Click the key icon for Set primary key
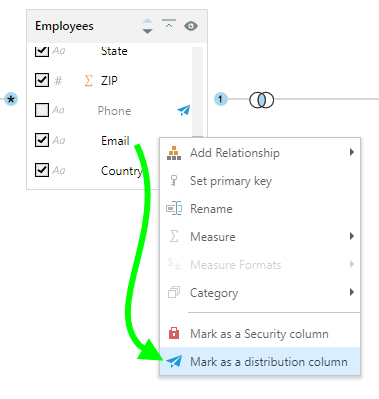 point(174,181)
